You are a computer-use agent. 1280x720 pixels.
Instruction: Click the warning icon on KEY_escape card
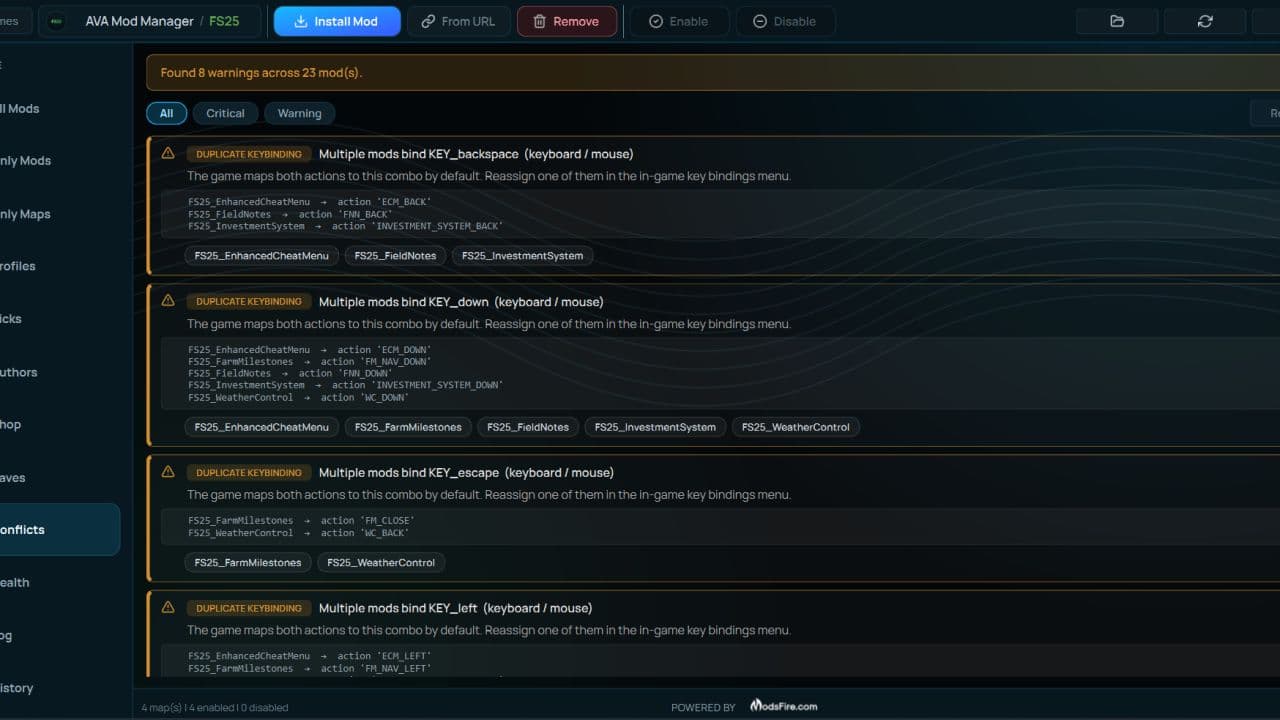(x=168, y=472)
